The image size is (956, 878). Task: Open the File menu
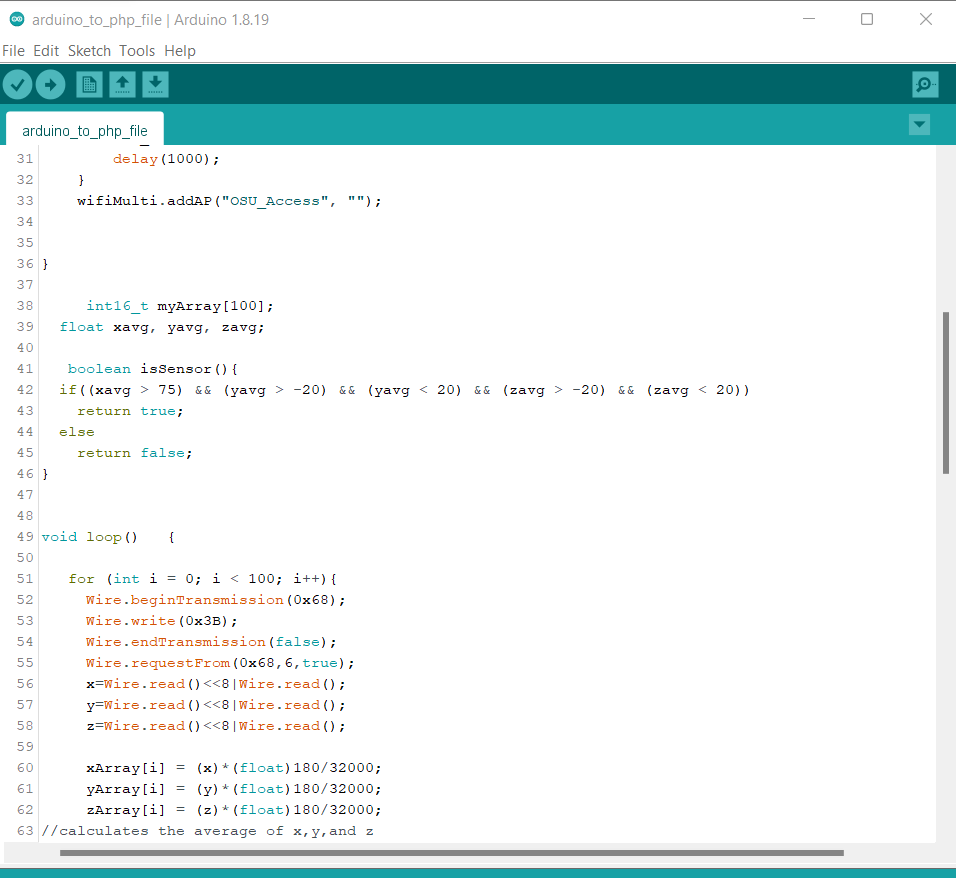coord(13,51)
